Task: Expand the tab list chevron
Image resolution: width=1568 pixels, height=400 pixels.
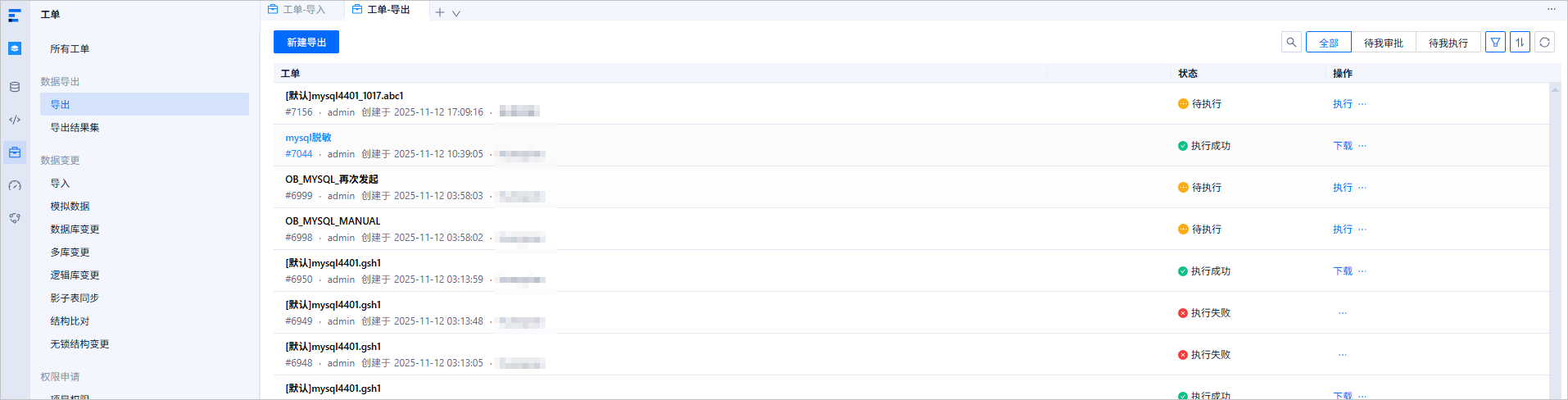Action: pyautogui.click(x=456, y=13)
